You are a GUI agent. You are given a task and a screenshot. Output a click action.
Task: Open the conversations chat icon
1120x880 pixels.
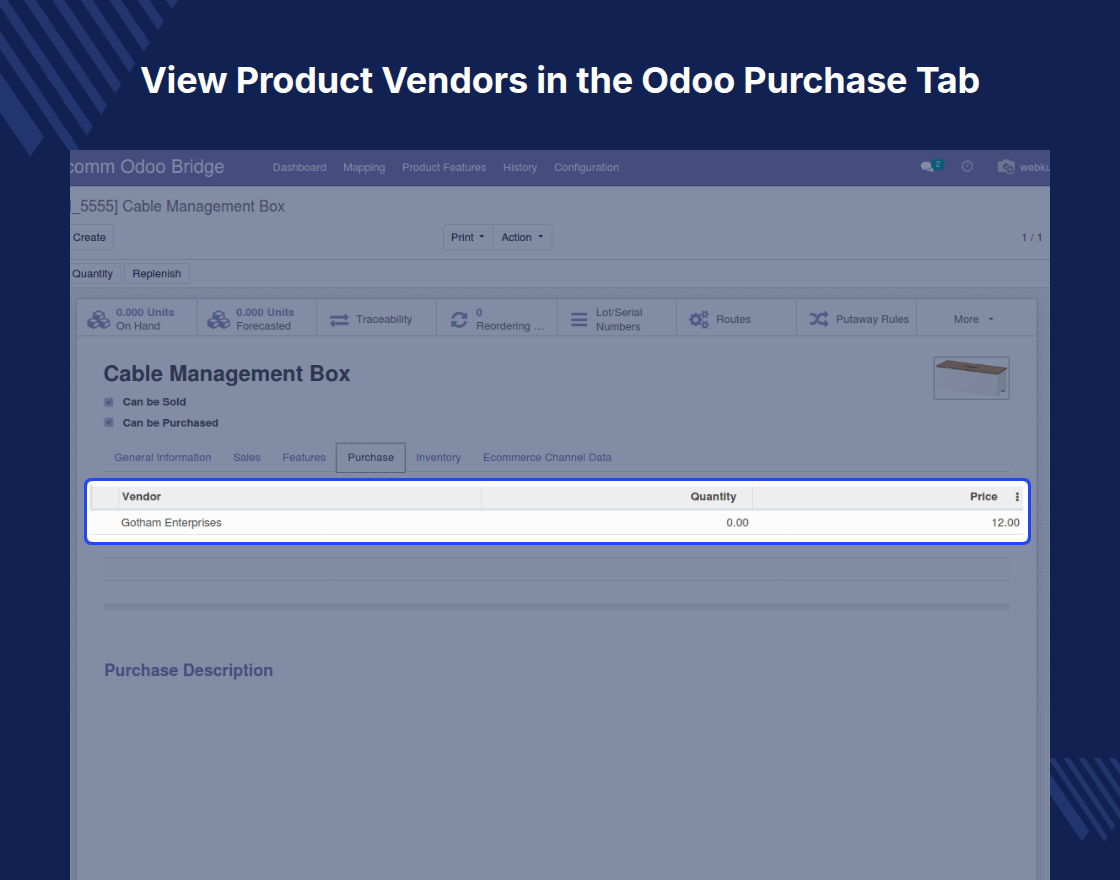click(x=931, y=166)
